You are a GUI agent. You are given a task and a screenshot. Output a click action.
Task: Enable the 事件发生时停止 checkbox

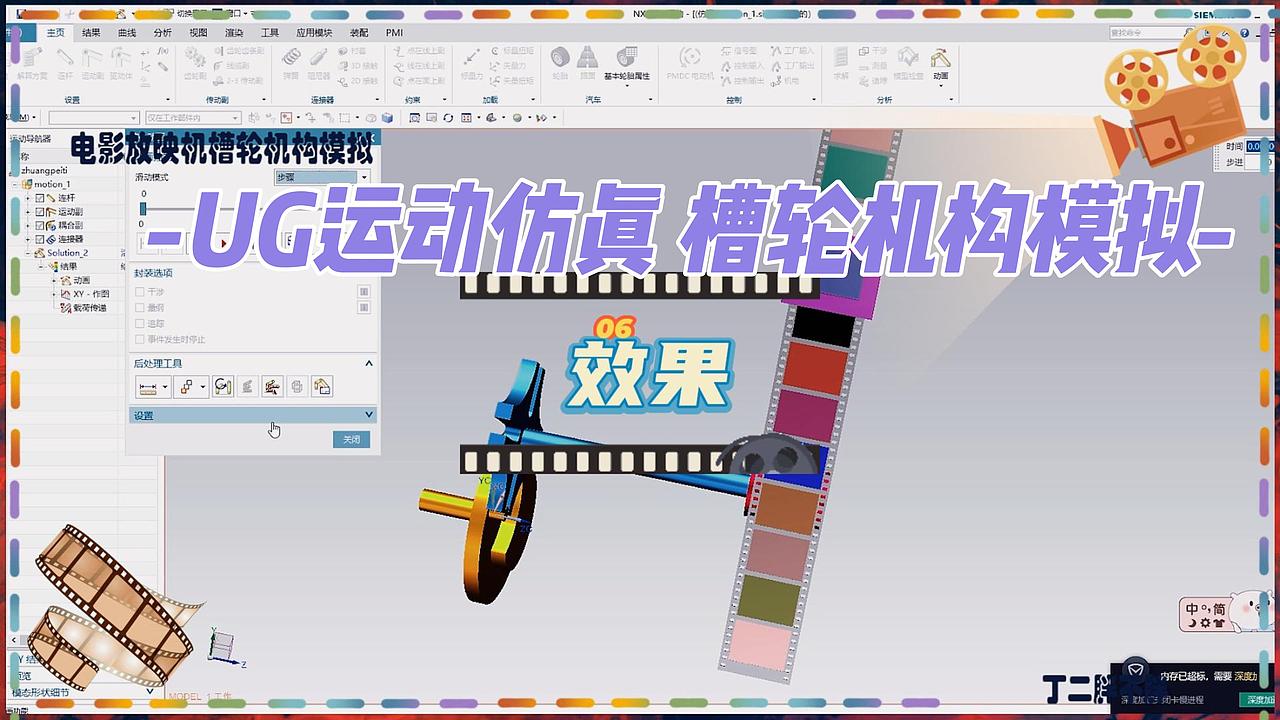pos(140,340)
